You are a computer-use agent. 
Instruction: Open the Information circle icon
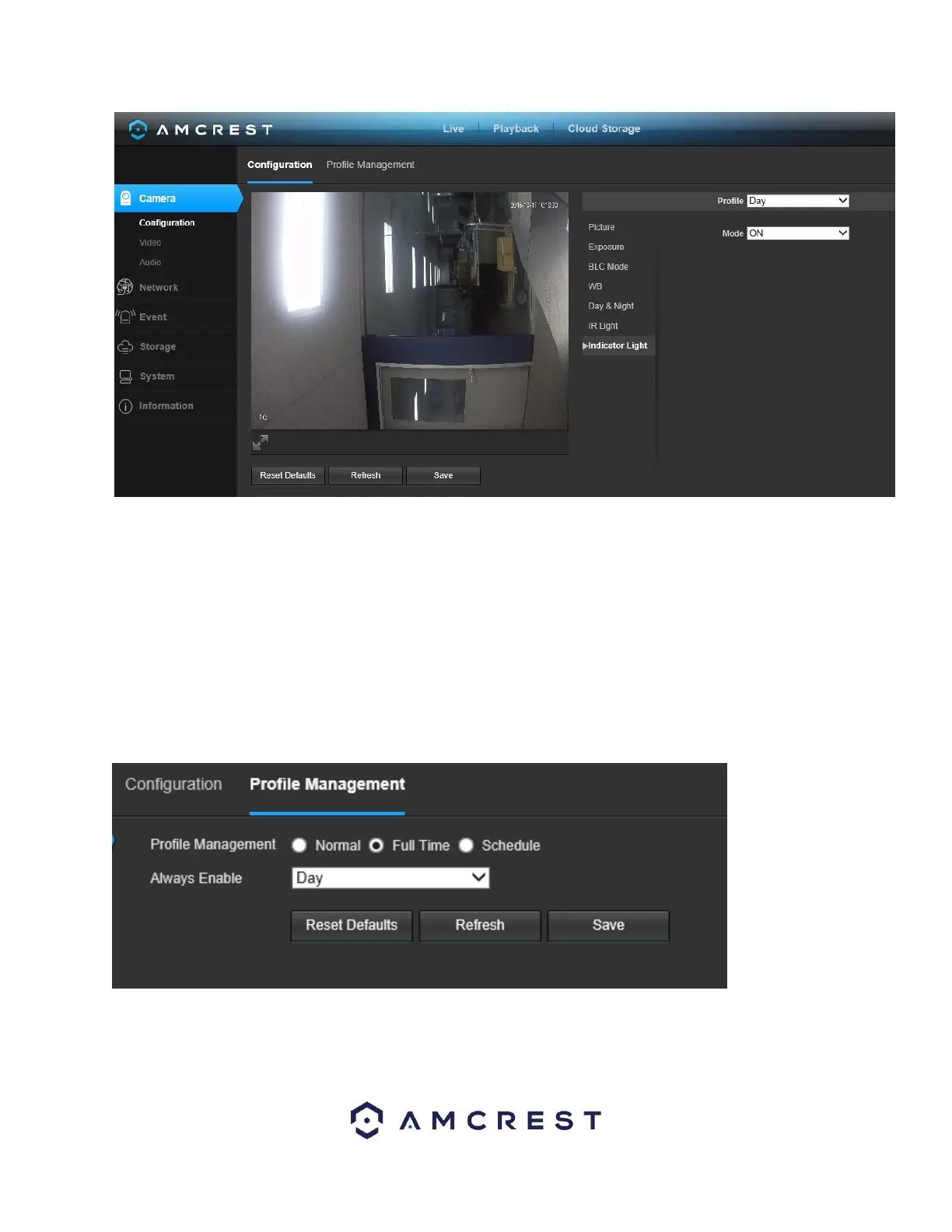tap(125, 406)
